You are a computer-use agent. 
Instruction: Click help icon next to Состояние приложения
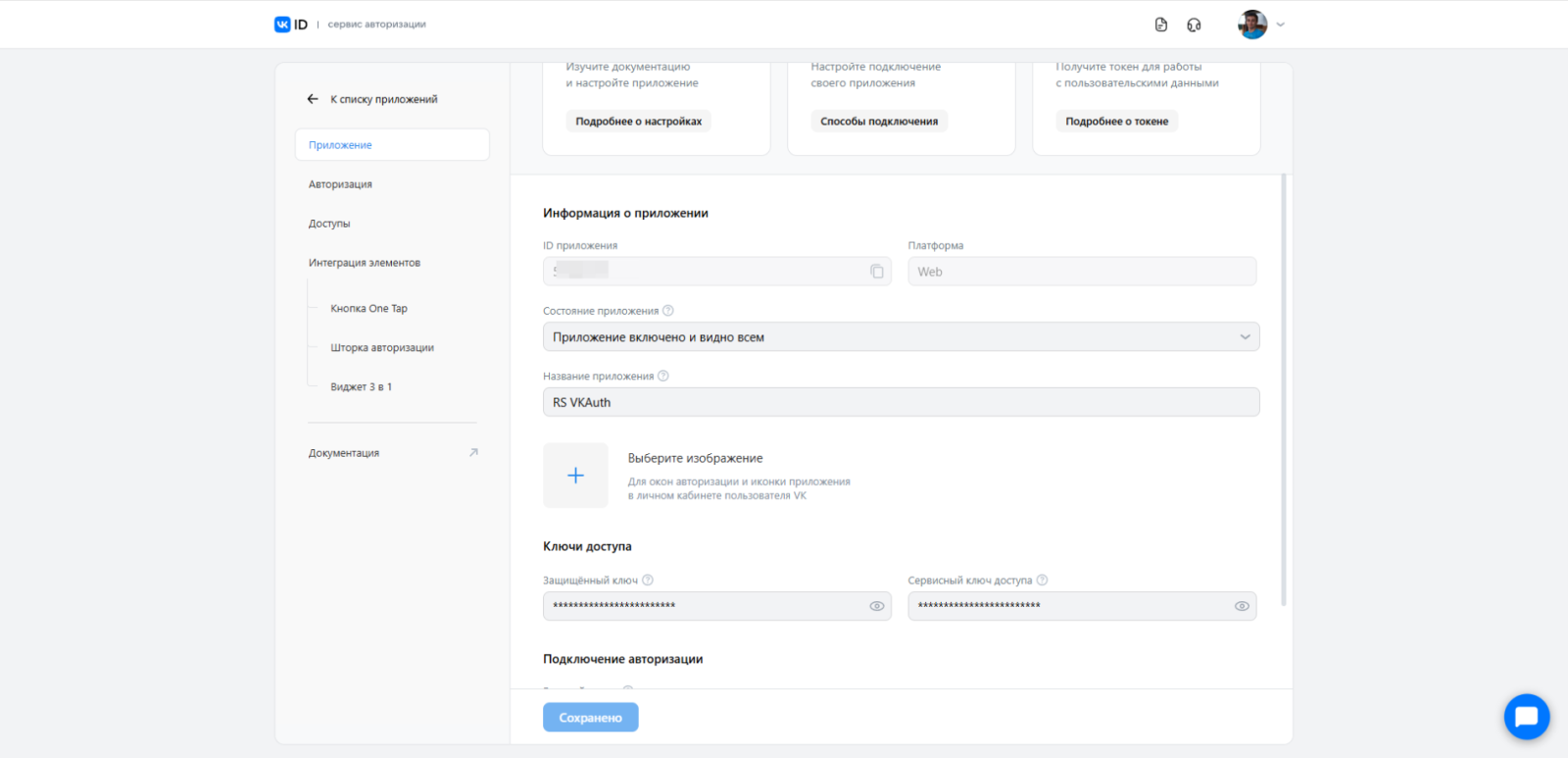(x=668, y=311)
